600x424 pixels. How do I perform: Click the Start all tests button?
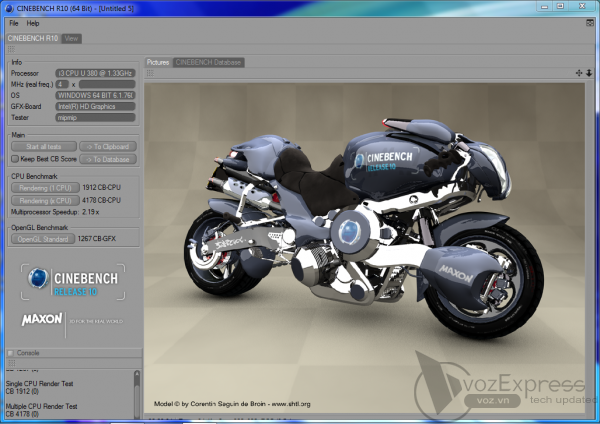[44, 147]
